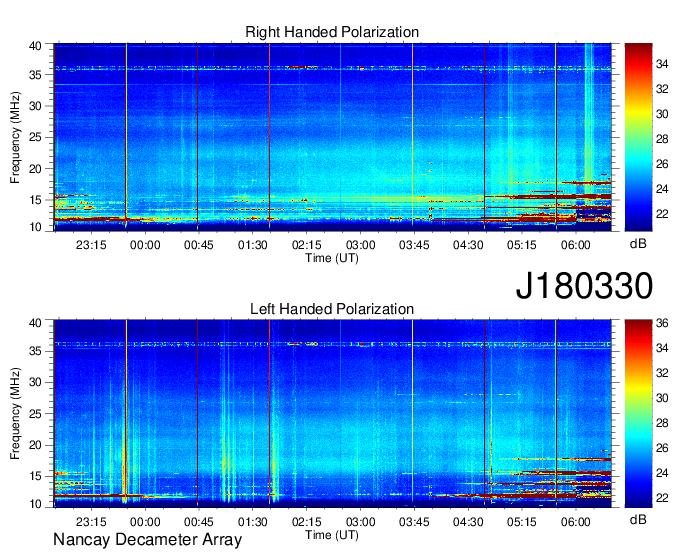Click "00:00" time tick on Right Handed plot
Image resolution: width=680 pixels, height=552 pixels.
click(145, 245)
